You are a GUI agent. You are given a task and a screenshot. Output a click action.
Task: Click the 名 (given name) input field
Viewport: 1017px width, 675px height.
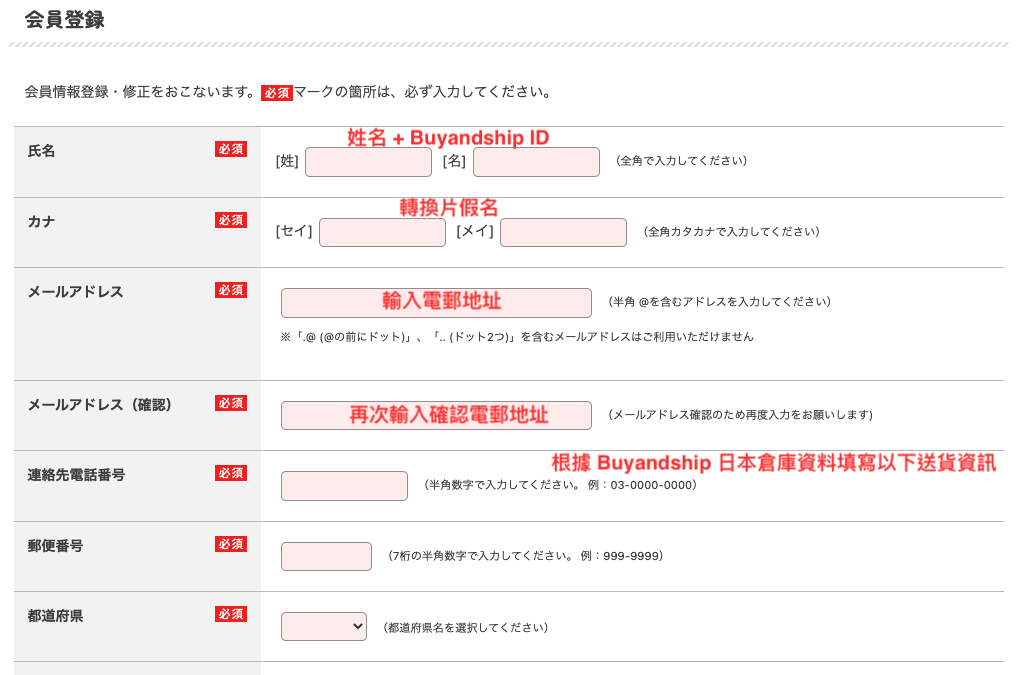536,162
